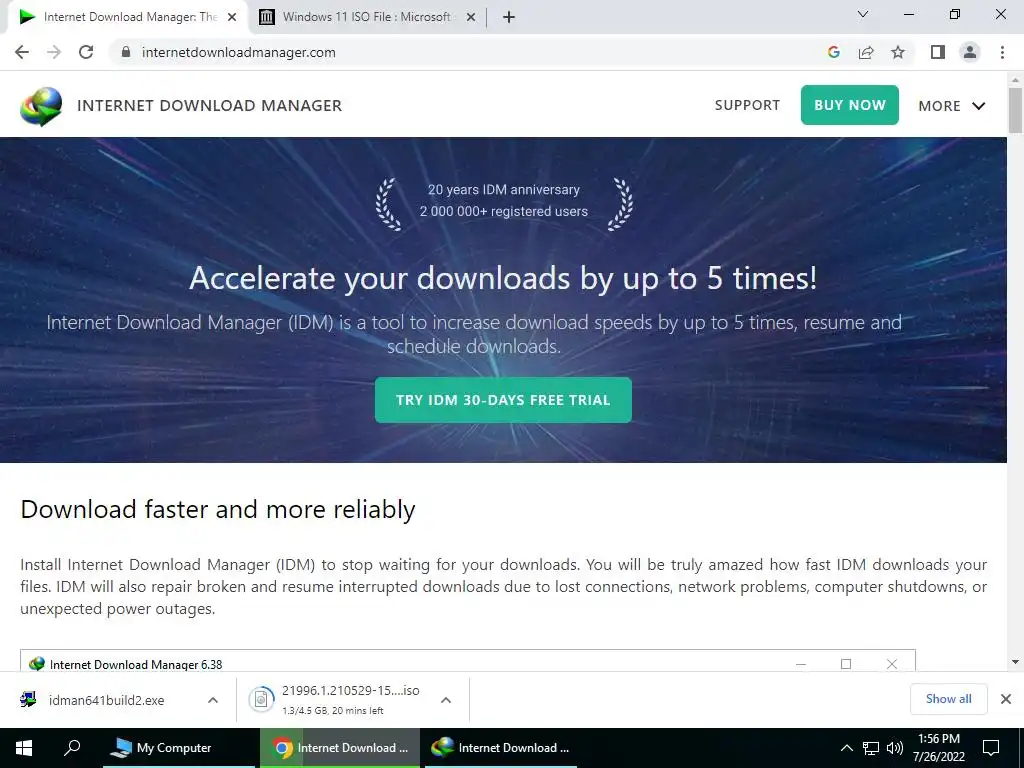
Task: Close the downloads bar
Action: (x=1006, y=699)
